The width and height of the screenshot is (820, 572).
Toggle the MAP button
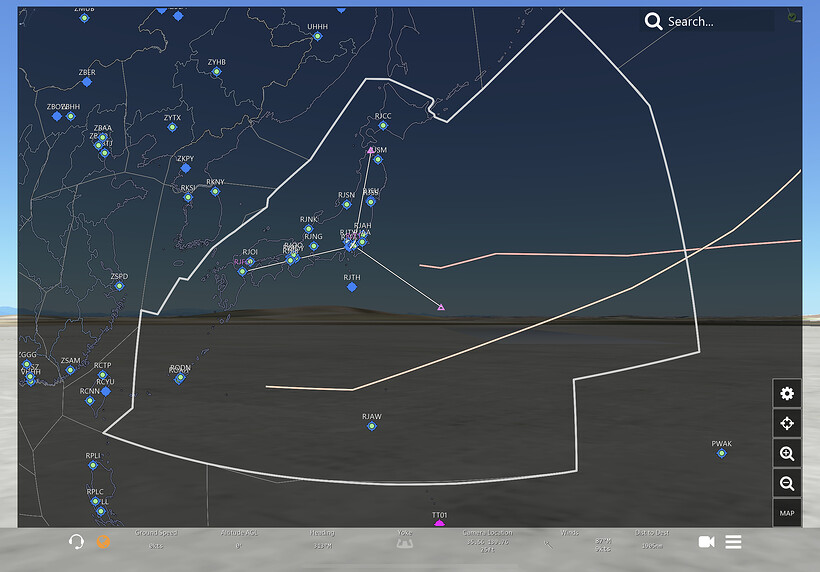[787, 513]
